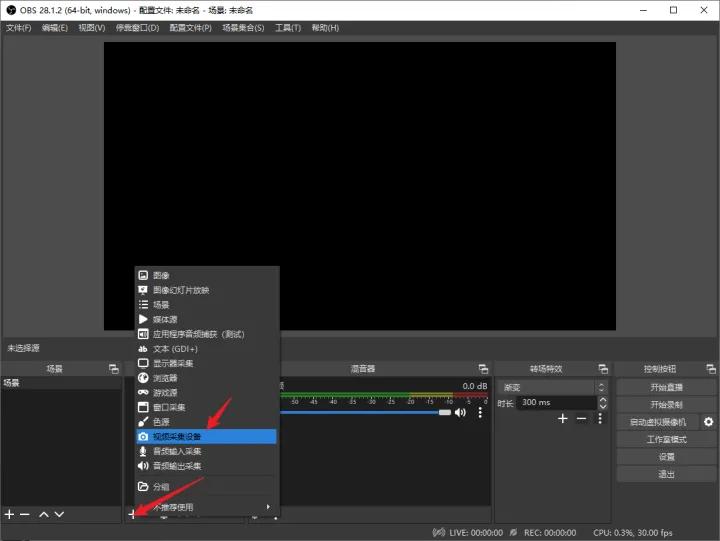Float the 控制按钮 dock panel
The image size is (720, 541).
[710, 369]
